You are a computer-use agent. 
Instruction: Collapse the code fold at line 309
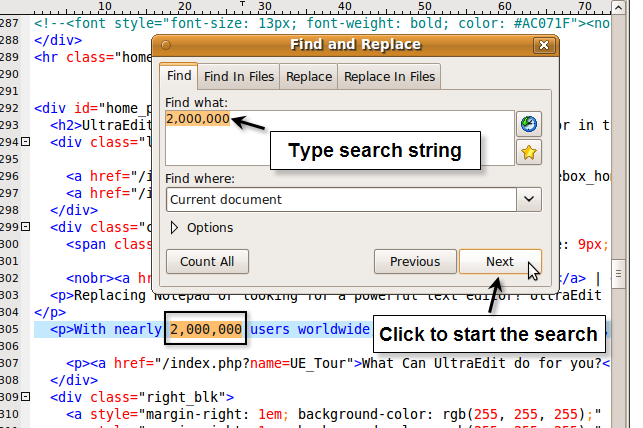click(x=25, y=397)
